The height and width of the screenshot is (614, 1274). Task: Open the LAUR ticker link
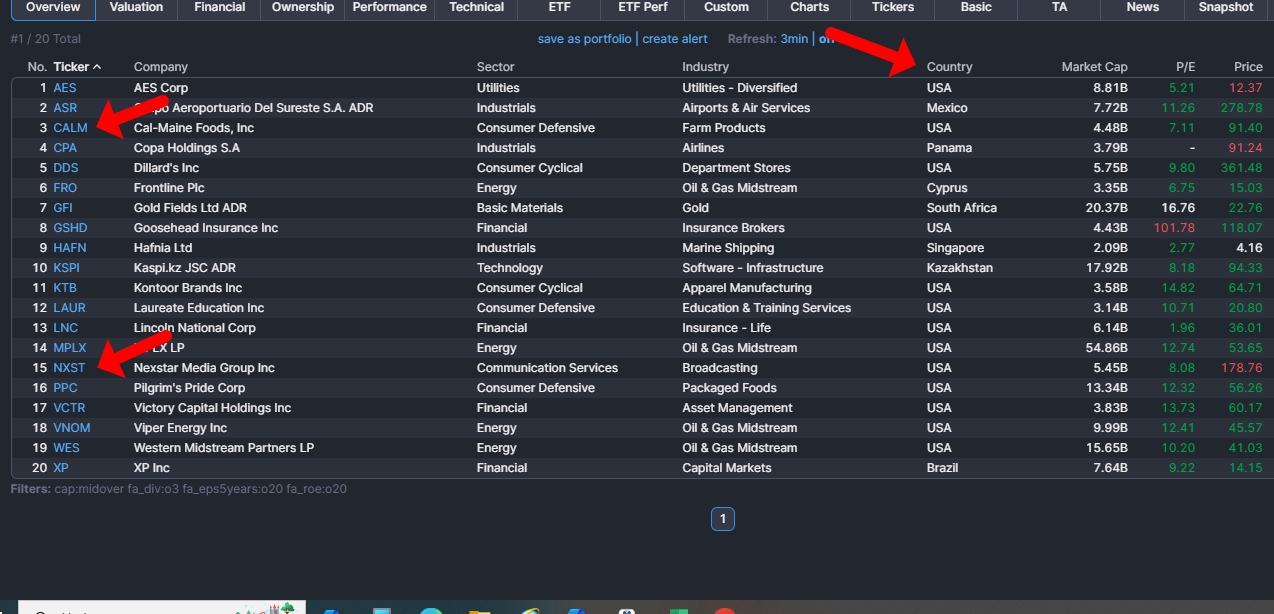(x=69, y=308)
